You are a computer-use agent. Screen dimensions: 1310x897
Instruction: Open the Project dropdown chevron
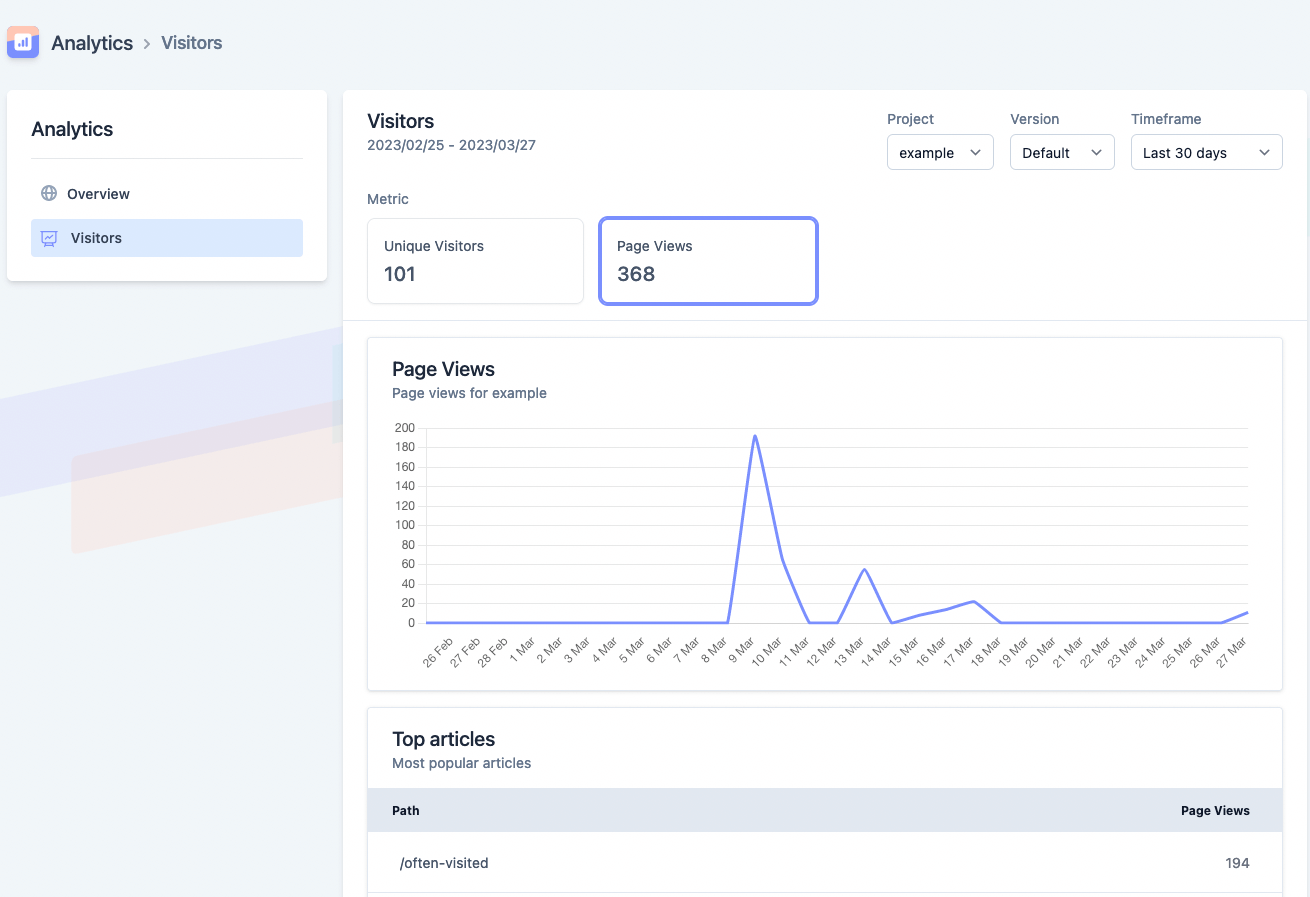click(975, 152)
